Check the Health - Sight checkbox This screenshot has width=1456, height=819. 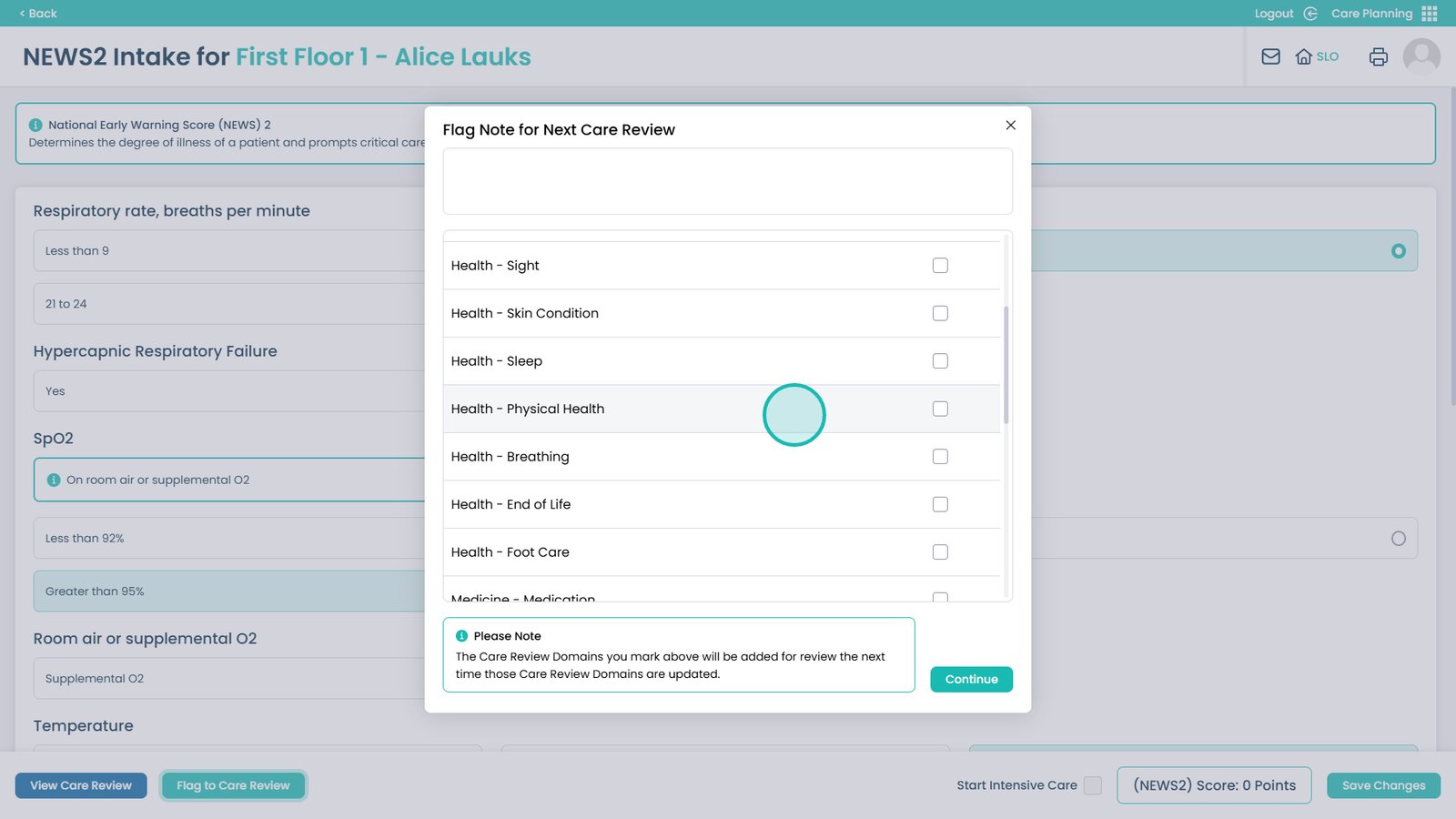pyautogui.click(x=940, y=266)
